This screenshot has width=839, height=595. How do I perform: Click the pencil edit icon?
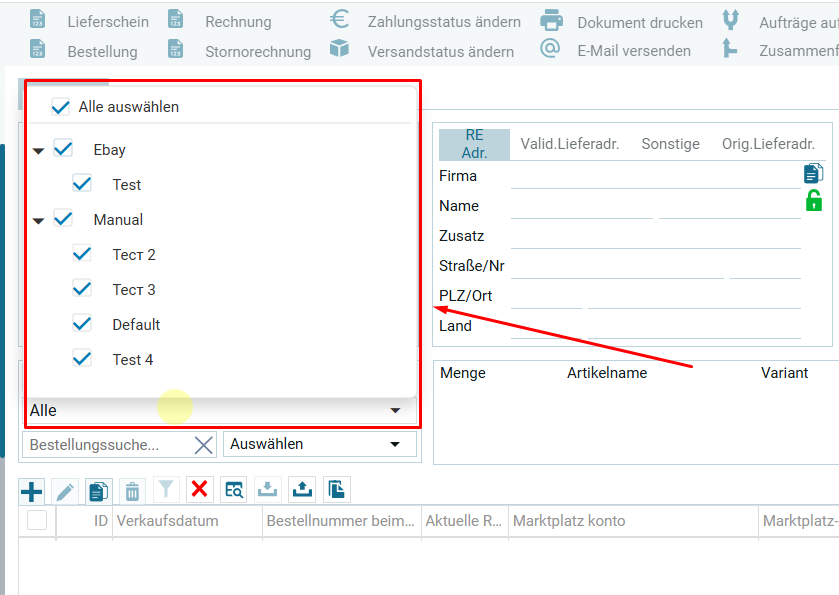[65, 490]
